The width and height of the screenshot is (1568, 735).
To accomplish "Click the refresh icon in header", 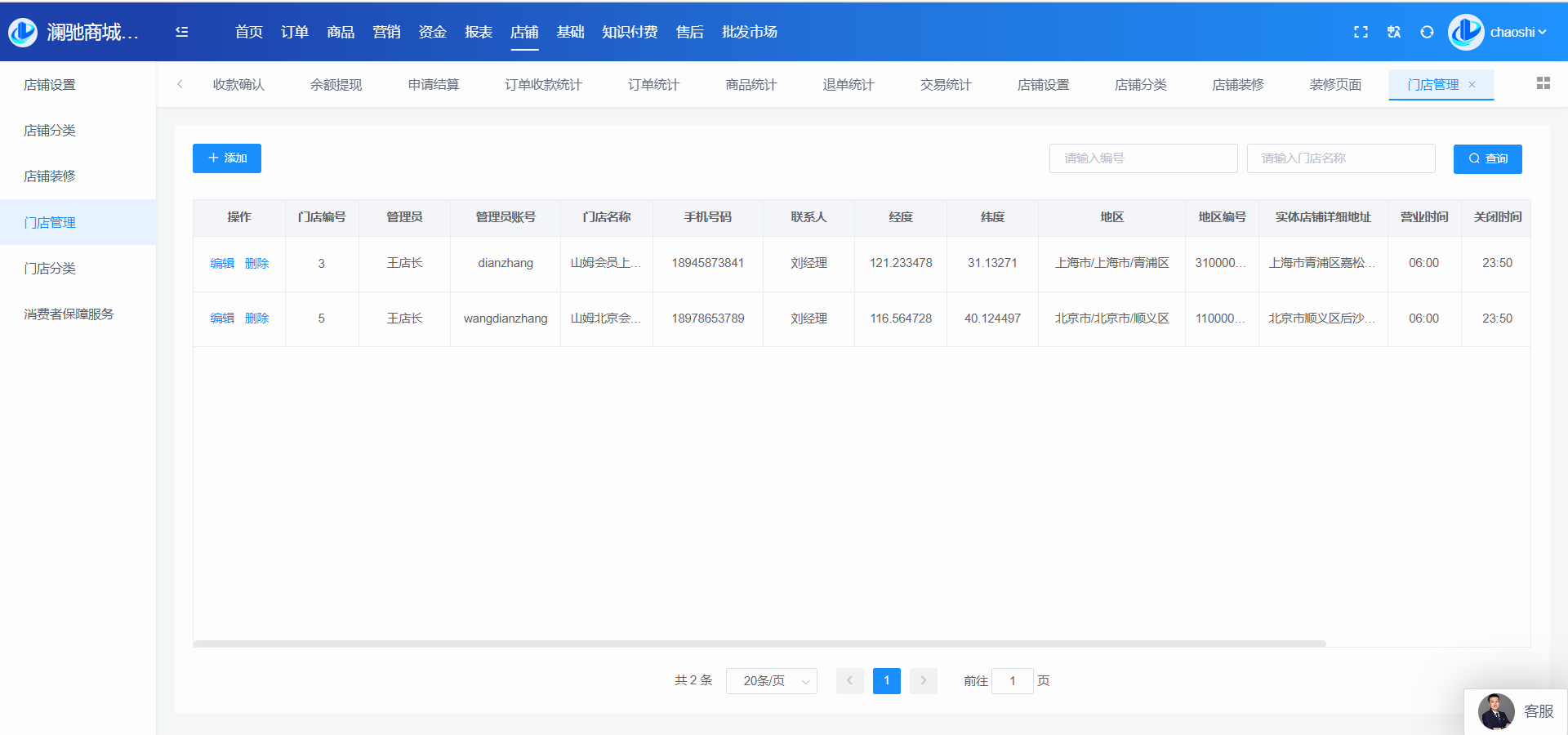I will 1427,32.
